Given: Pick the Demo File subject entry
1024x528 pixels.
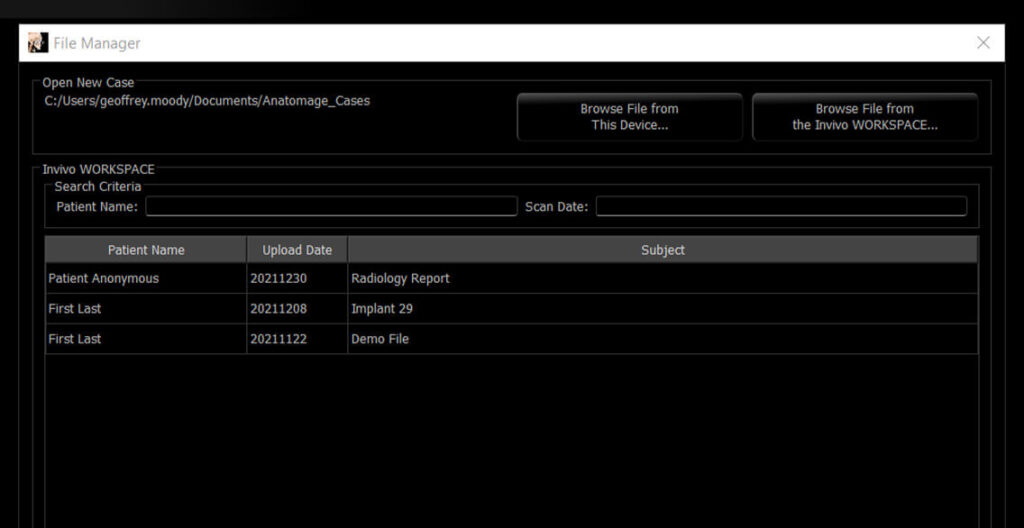Looking at the screenshot, I should coord(380,339).
